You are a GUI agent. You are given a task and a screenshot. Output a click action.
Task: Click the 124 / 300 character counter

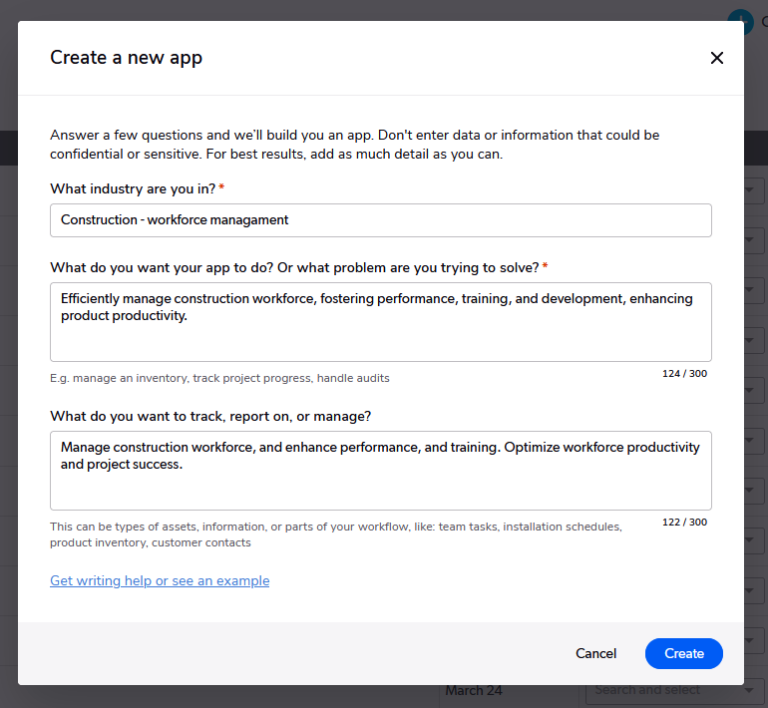(x=684, y=373)
